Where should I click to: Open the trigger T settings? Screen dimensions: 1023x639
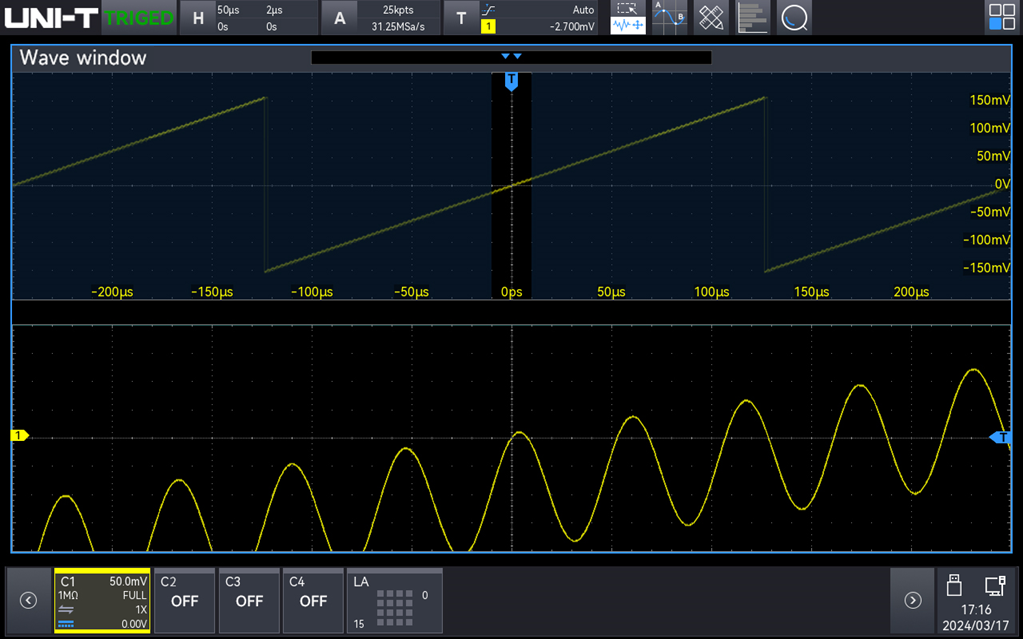pos(460,18)
